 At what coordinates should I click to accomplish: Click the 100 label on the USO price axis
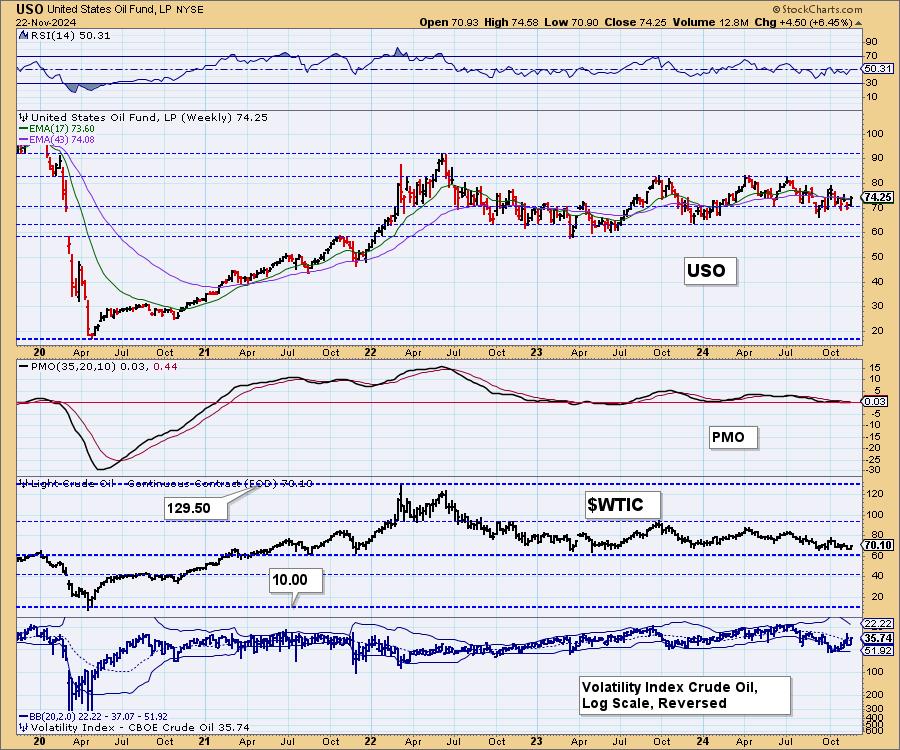coord(875,133)
